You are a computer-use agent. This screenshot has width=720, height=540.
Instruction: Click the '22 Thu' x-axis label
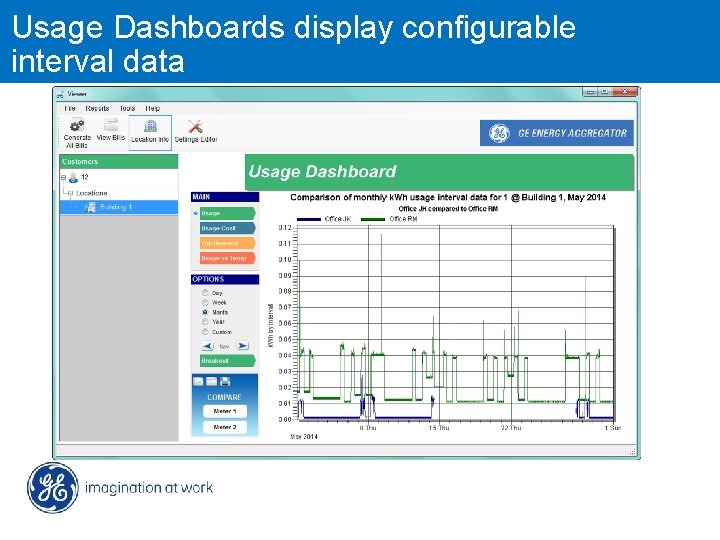[511, 428]
